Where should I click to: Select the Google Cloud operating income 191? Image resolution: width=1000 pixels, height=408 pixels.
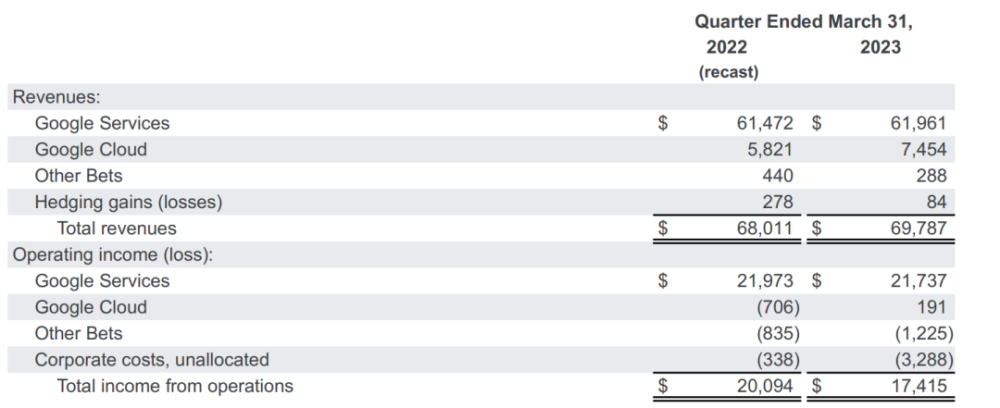pos(930,307)
